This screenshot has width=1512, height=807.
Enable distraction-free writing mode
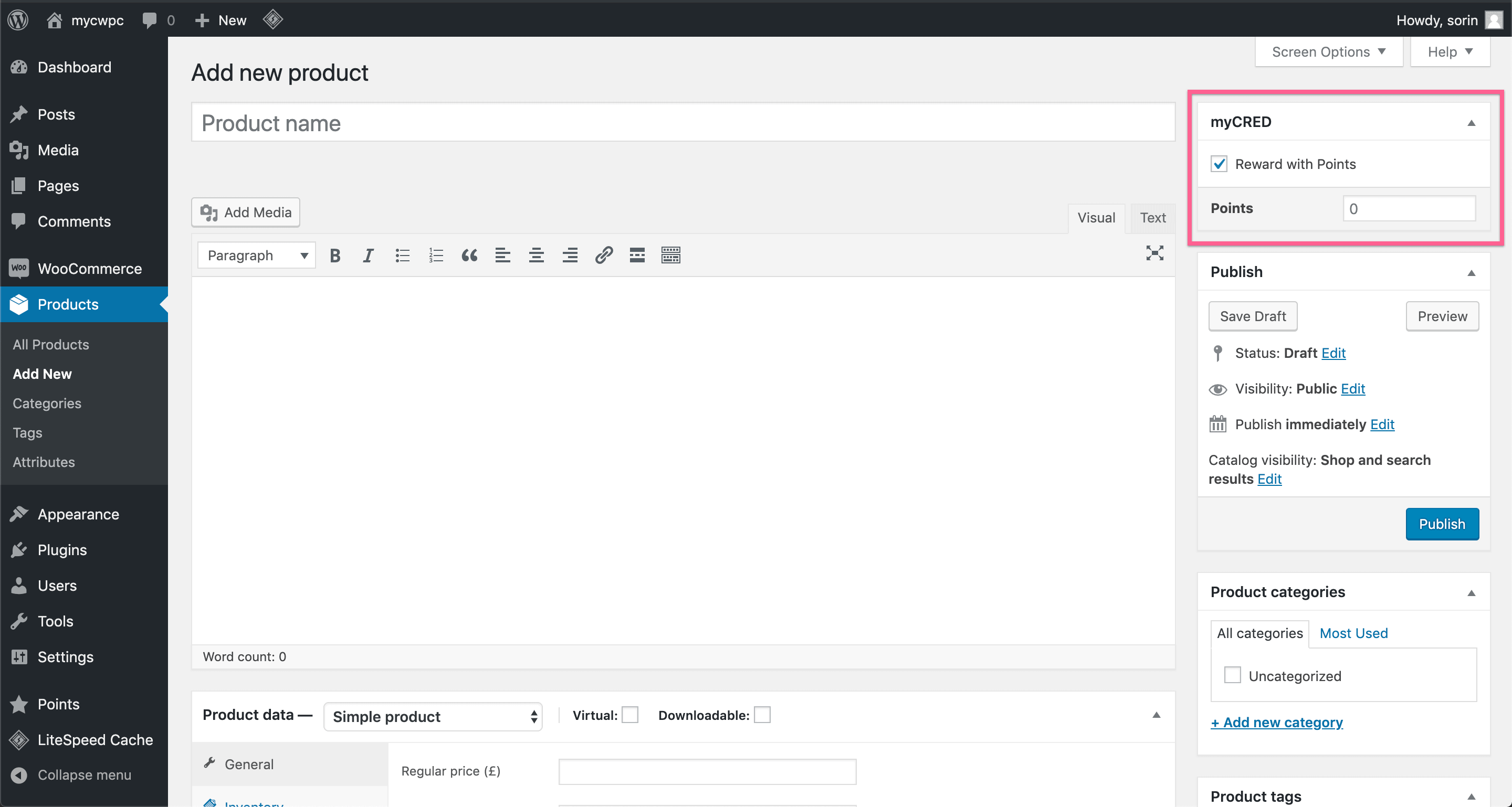point(1154,253)
